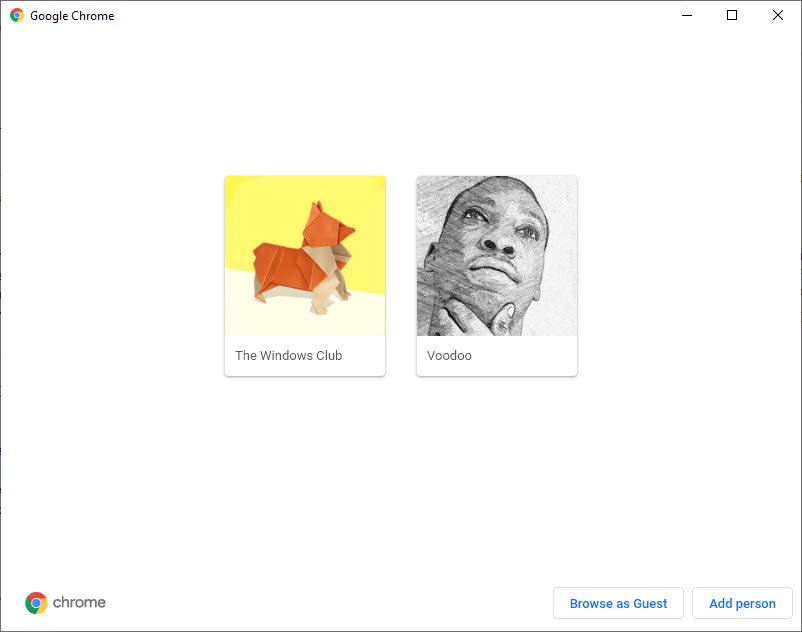The image size is (802, 632).
Task: Minimize the Google Chrome window
Action: pos(687,16)
